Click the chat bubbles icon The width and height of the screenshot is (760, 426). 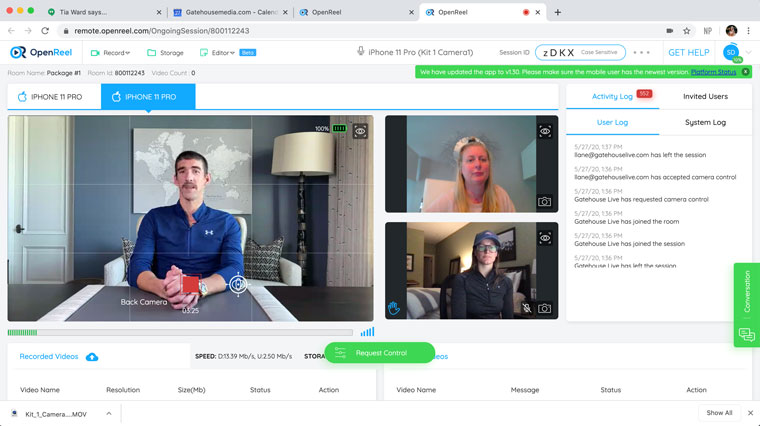746,334
